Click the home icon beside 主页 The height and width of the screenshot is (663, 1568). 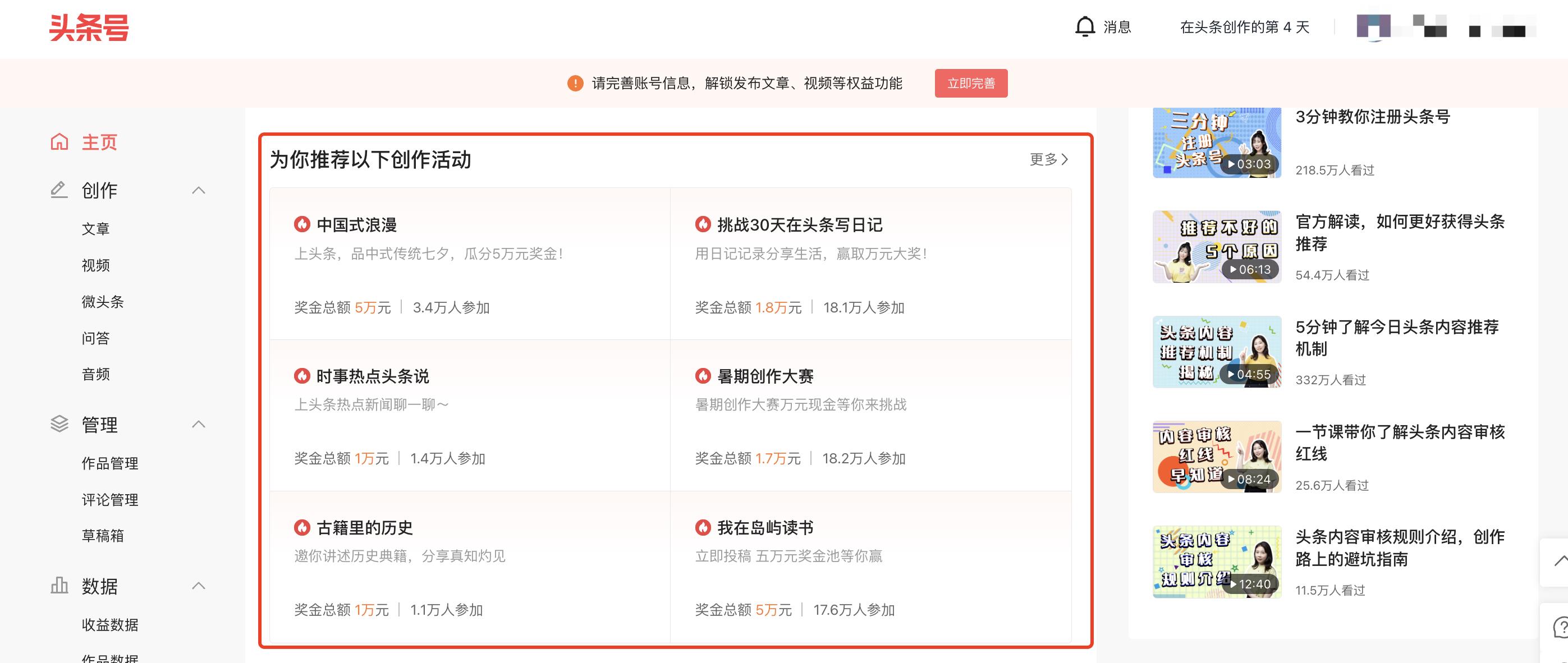pos(59,142)
